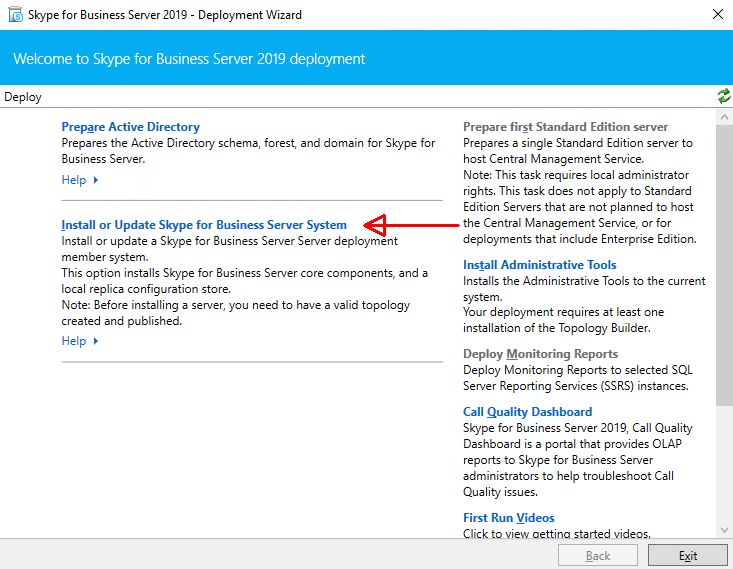Click the text 'installation of the Topology Builder.'
The image size is (733, 569).
coord(557,328)
